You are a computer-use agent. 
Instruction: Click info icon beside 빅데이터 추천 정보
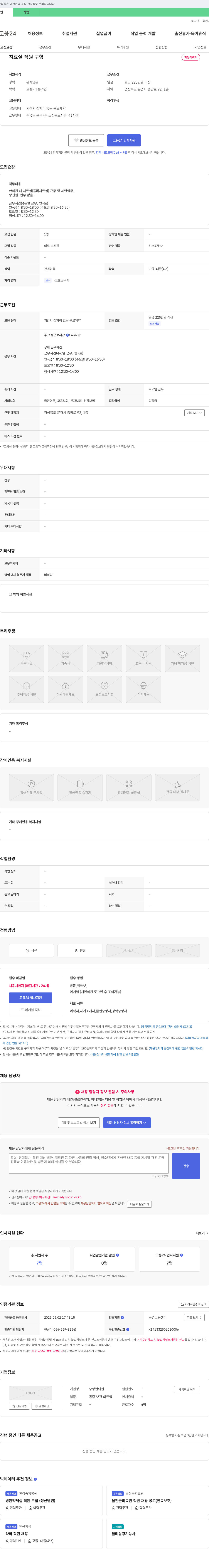tap(35, 1479)
